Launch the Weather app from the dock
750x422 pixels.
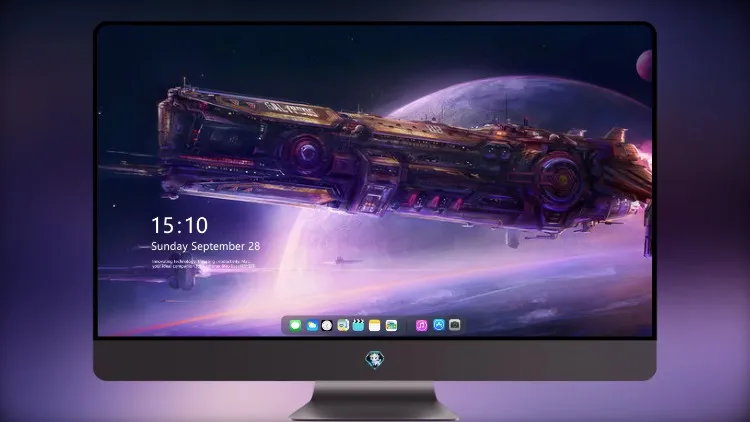tap(311, 326)
